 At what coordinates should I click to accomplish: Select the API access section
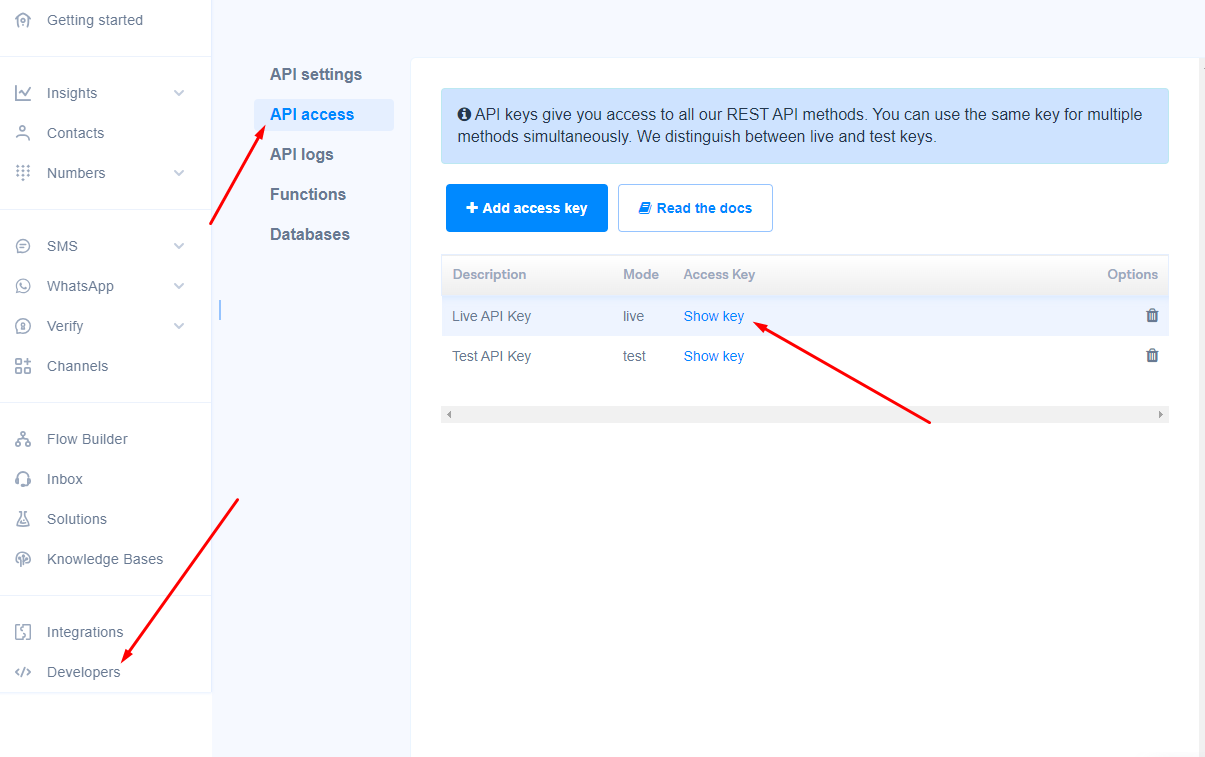point(324,115)
